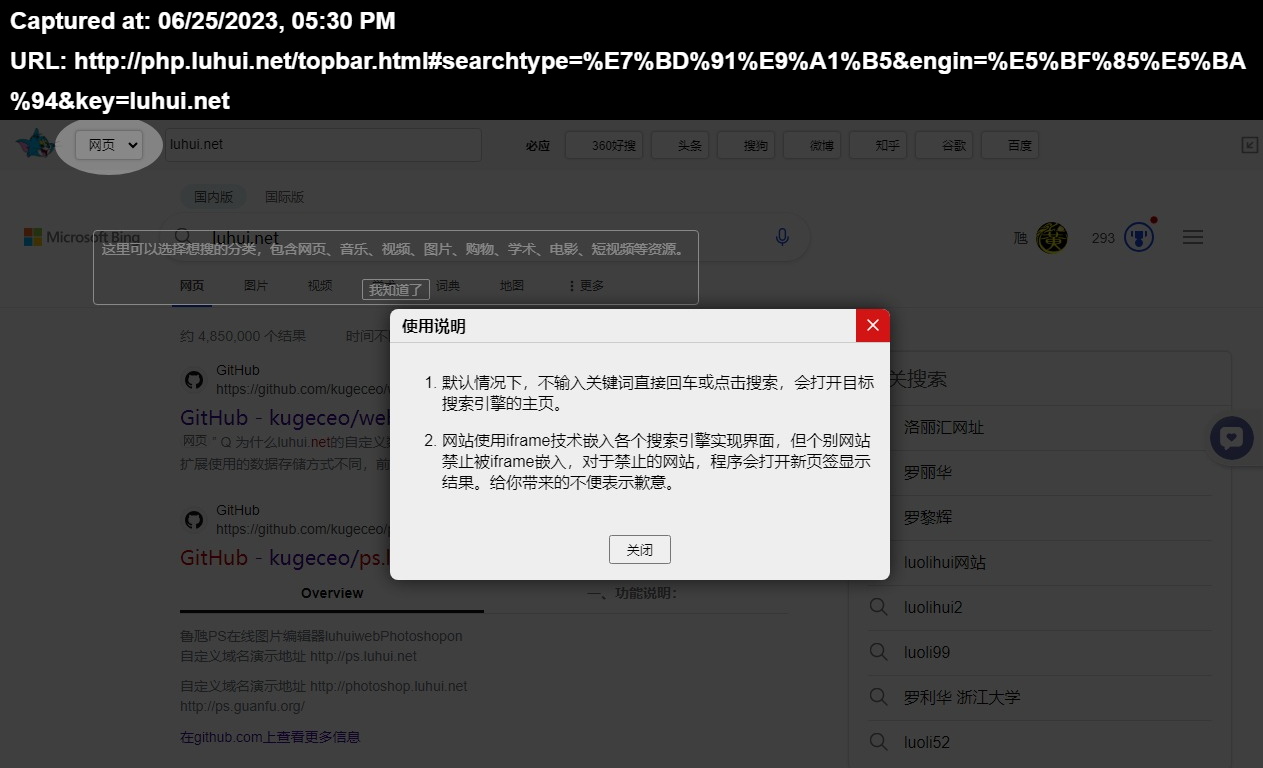The width and height of the screenshot is (1263, 768).
Task: Click related search 罗丽华
Action: (928, 472)
